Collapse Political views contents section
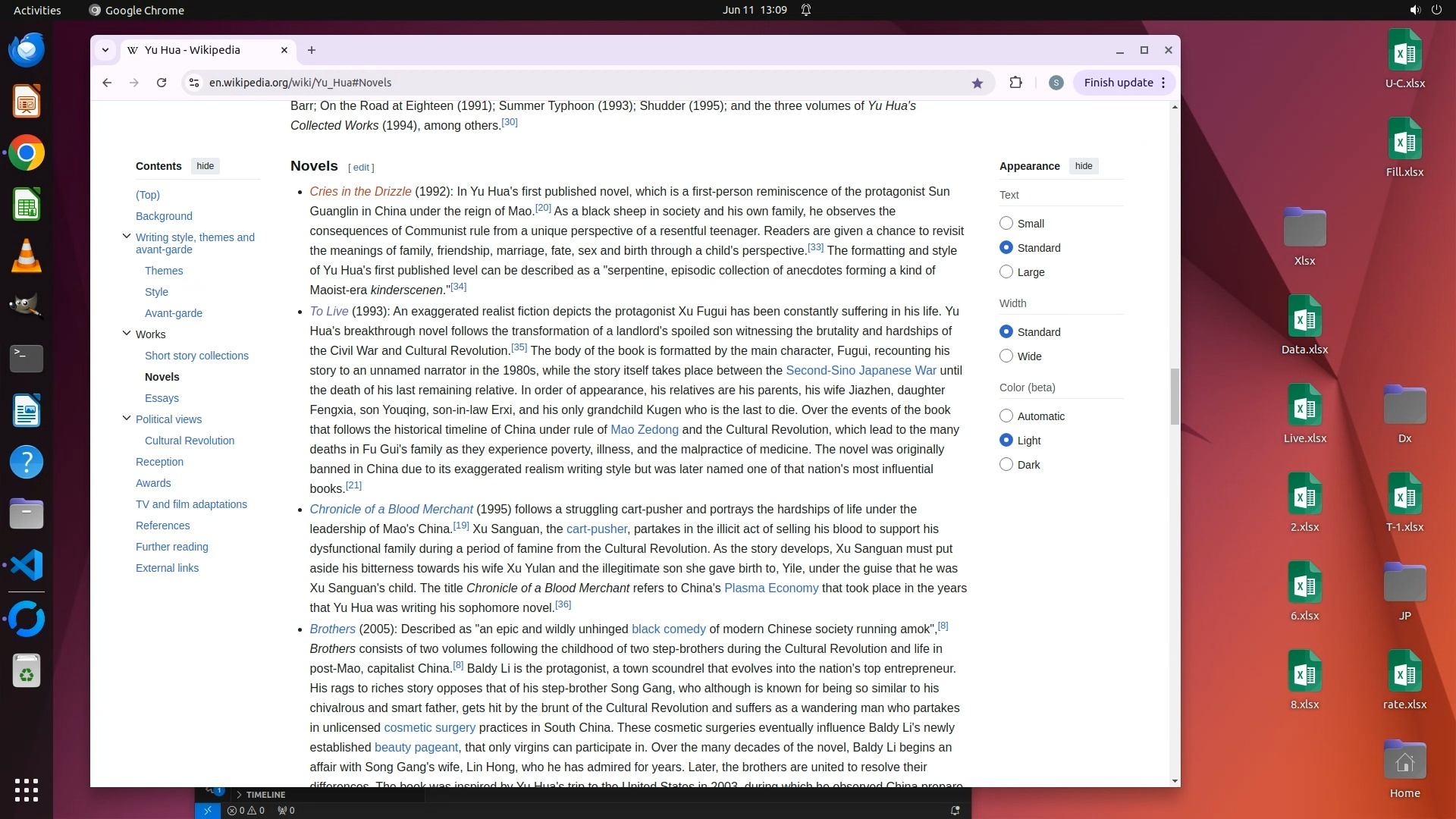Viewport: 1456px width, 819px height. point(127,419)
